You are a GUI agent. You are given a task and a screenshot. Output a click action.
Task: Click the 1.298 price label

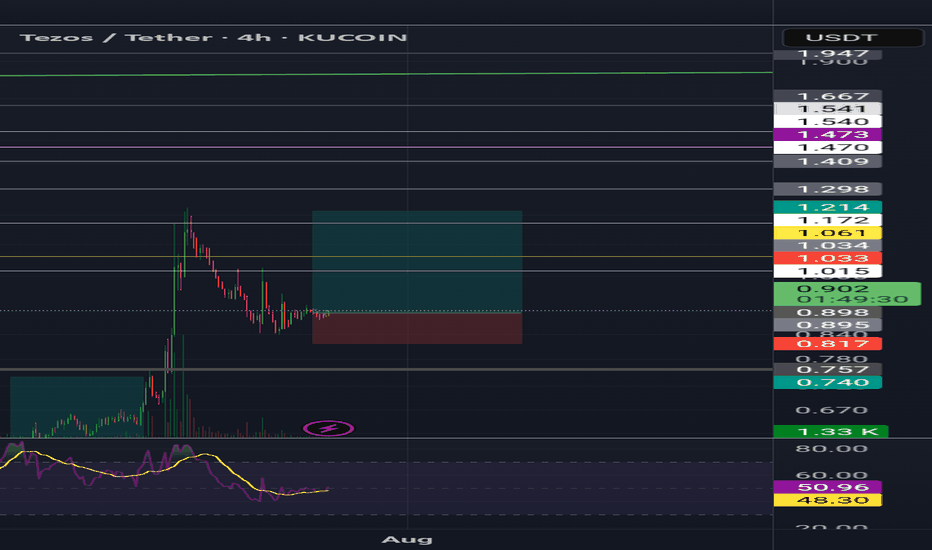pyautogui.click(x=827, y=189)
